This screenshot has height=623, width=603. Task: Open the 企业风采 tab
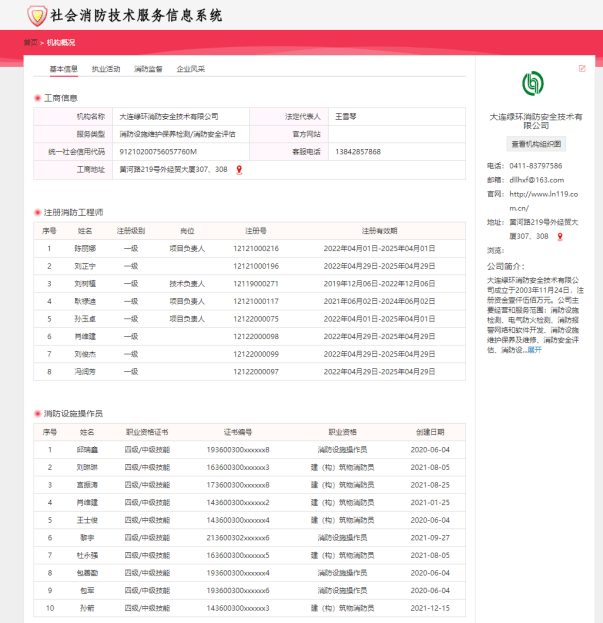tap(191, 69)
